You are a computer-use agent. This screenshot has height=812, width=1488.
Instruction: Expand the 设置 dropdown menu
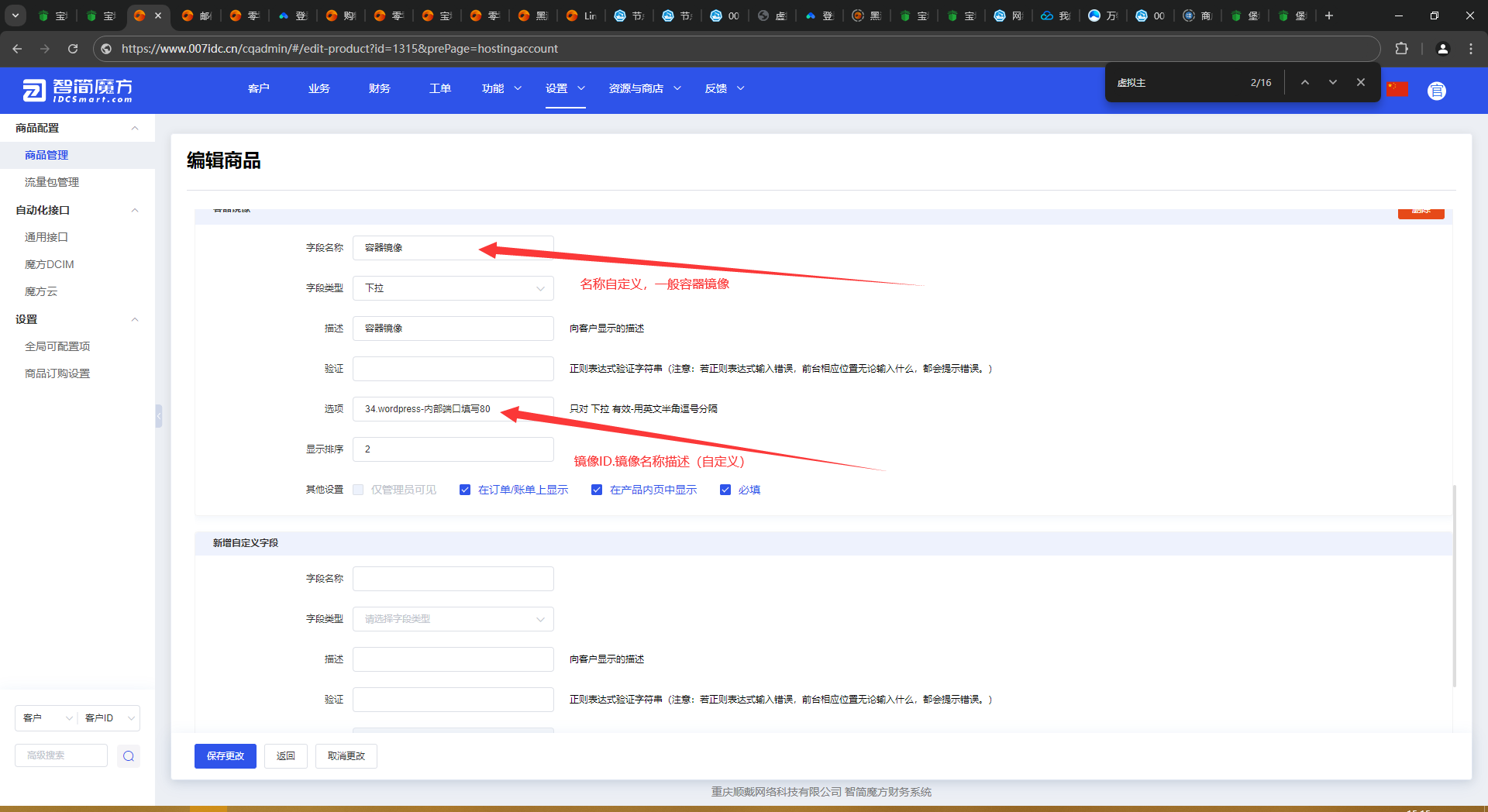pyautogui.click(x=565, y=88)
